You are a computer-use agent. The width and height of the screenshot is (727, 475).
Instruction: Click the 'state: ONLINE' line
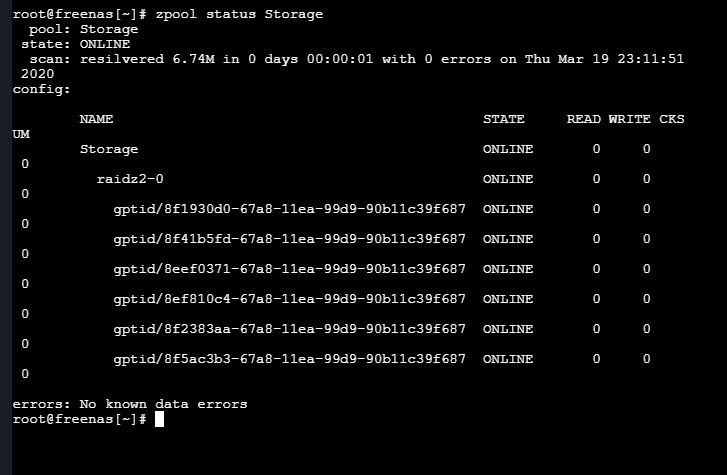click(76, 44)
